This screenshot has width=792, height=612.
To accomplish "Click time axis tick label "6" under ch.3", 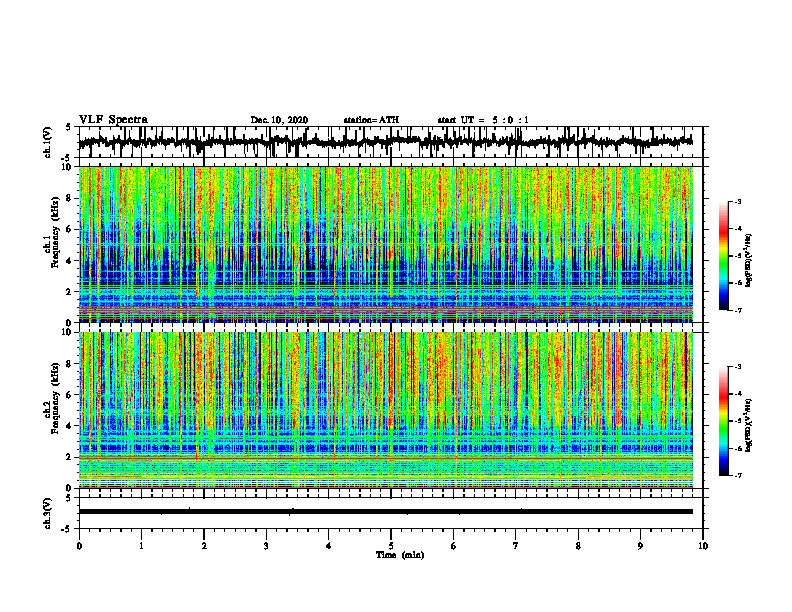I will [x=453, y=546].
